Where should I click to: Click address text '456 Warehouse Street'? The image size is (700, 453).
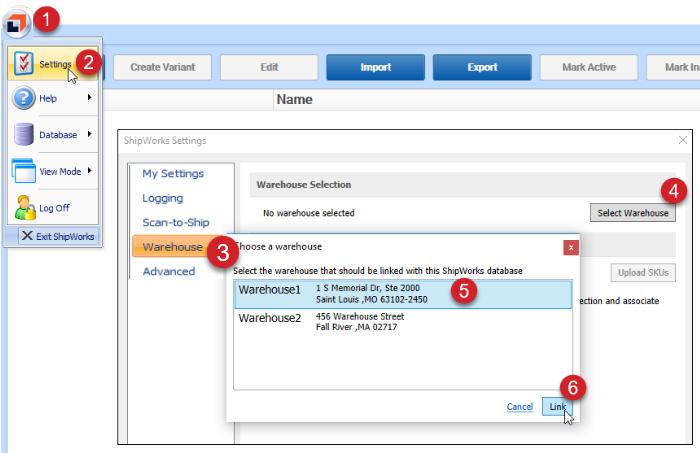pos(360,316)
